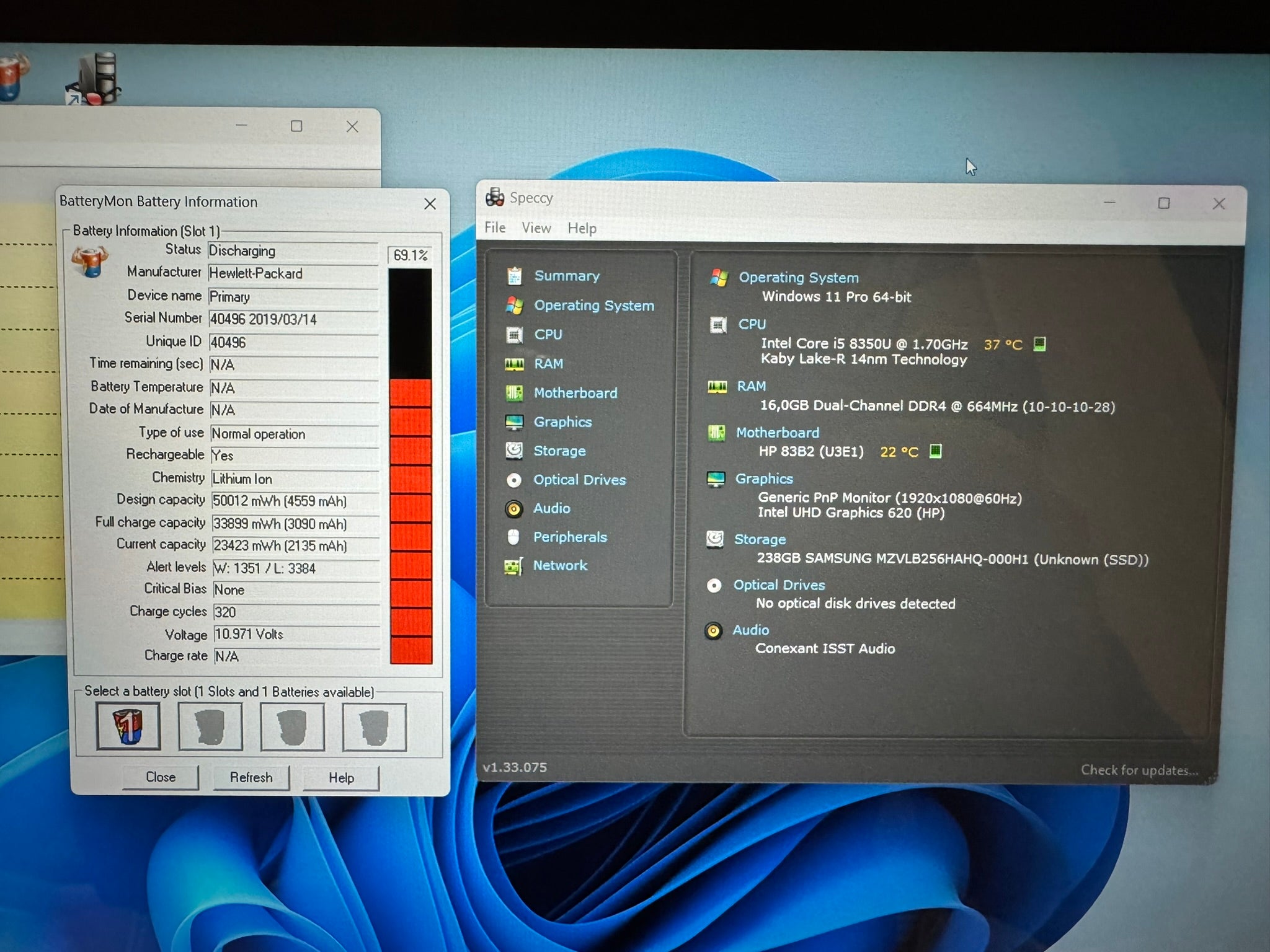Select battery slot 1 in BatteryMon

click(x=128, y=726)
